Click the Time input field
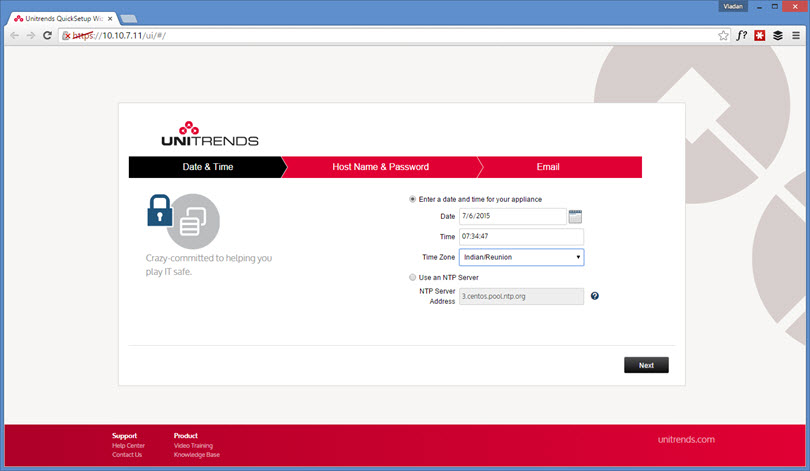The image size is (810, 471). pos(521,237)
